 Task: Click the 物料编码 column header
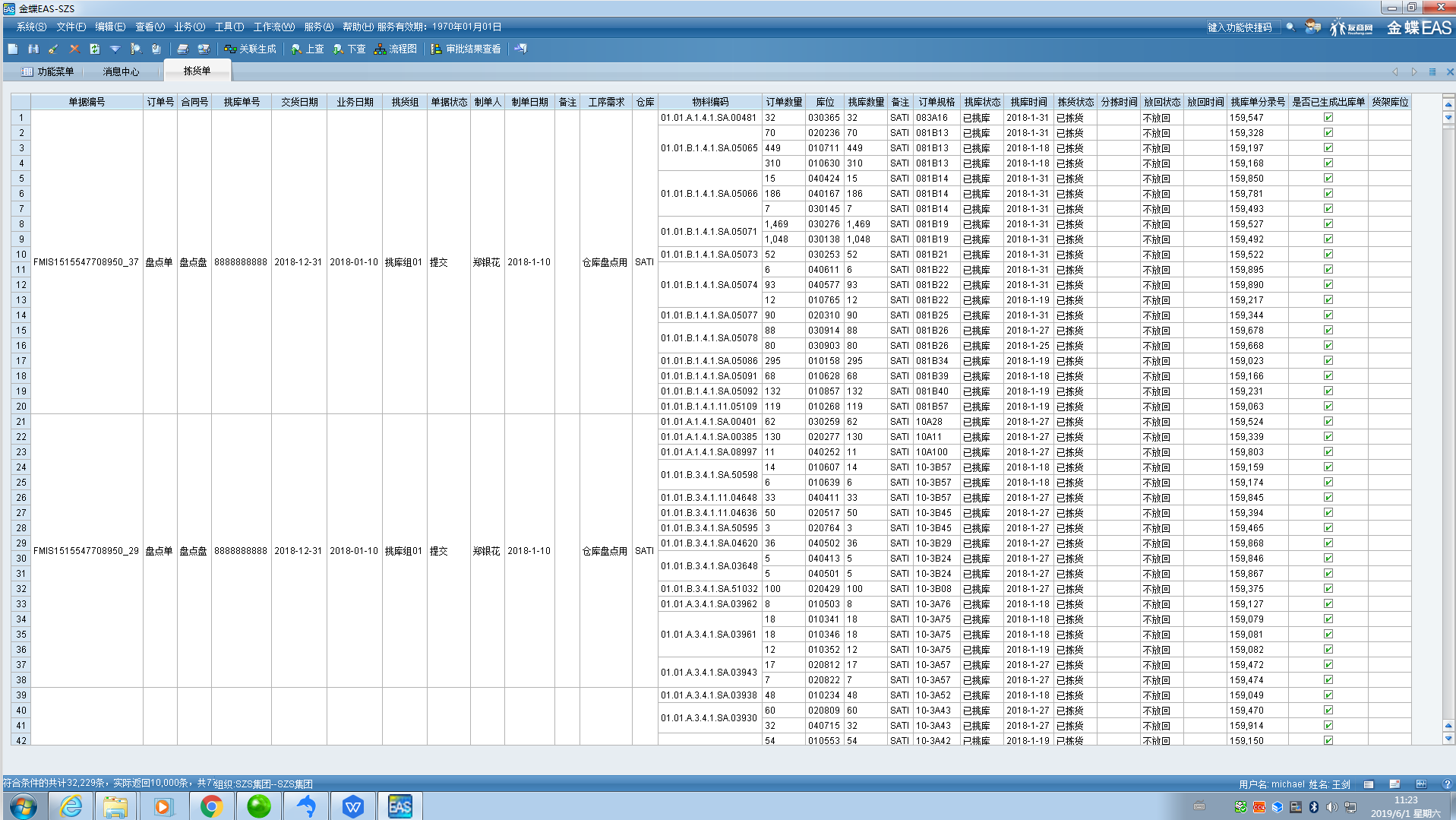710,102
